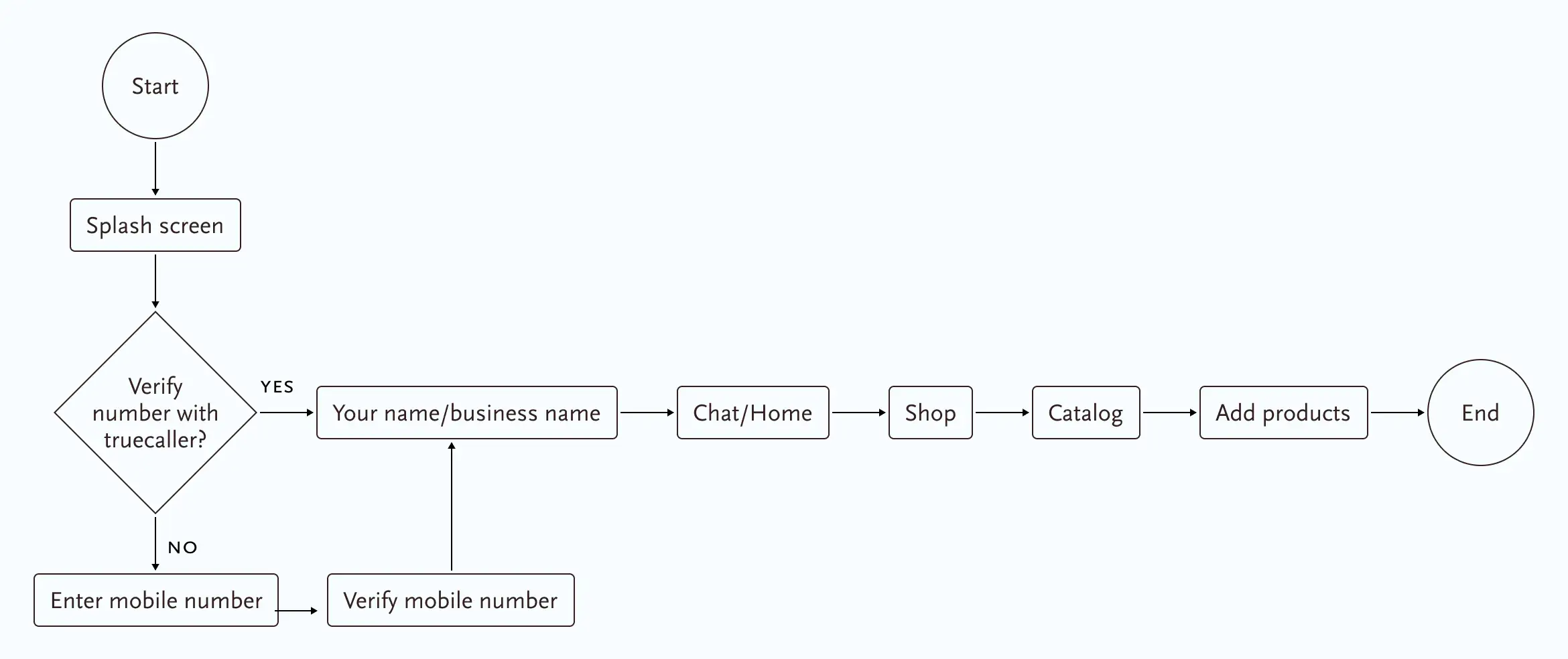
Task: Select the arrow from Add products to End
Action: click(x=1397, y=413)
